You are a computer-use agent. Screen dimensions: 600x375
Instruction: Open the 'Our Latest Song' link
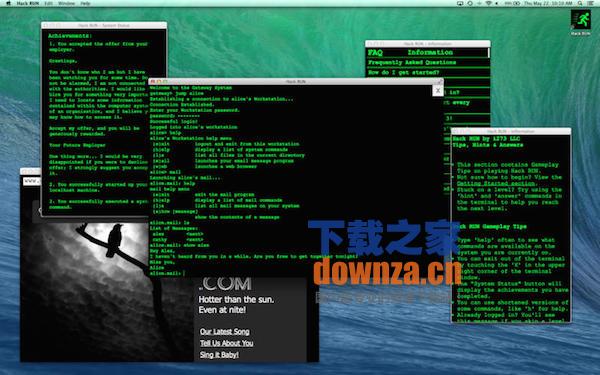(225, 332)
